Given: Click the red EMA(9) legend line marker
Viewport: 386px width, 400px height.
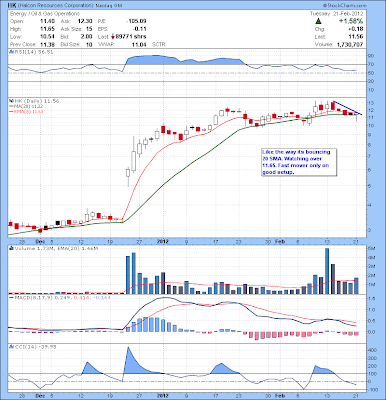Looking at the screenshot, I should (11, 111).
